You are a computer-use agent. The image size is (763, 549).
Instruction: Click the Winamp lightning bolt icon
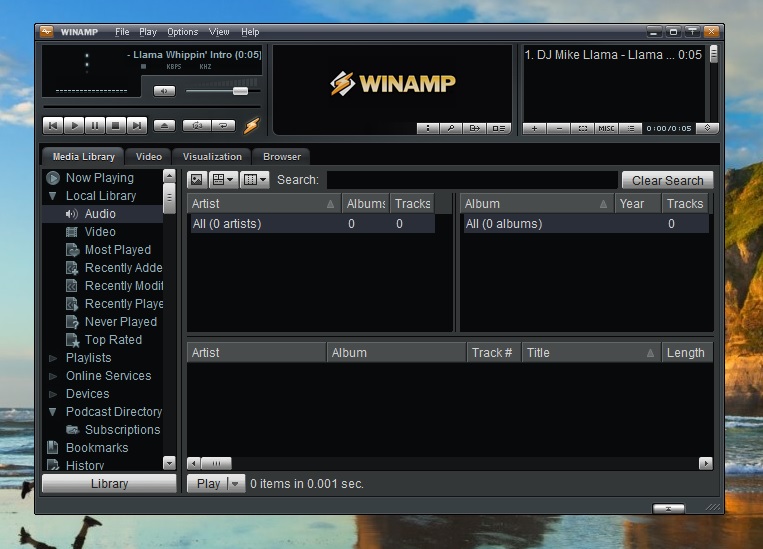coord(251,126)
